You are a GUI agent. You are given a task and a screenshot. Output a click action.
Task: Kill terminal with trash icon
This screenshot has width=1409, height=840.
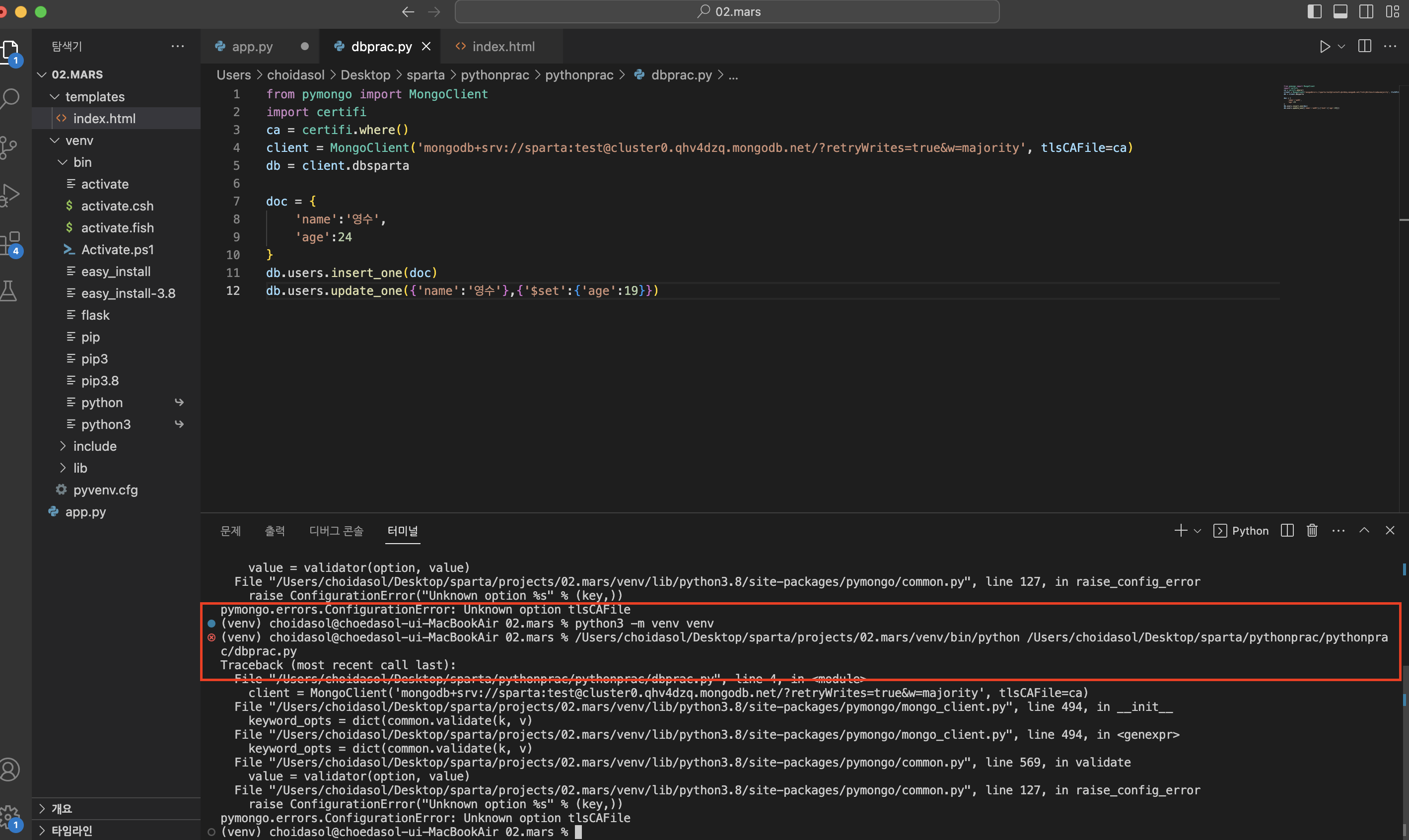coord(1312,530)
